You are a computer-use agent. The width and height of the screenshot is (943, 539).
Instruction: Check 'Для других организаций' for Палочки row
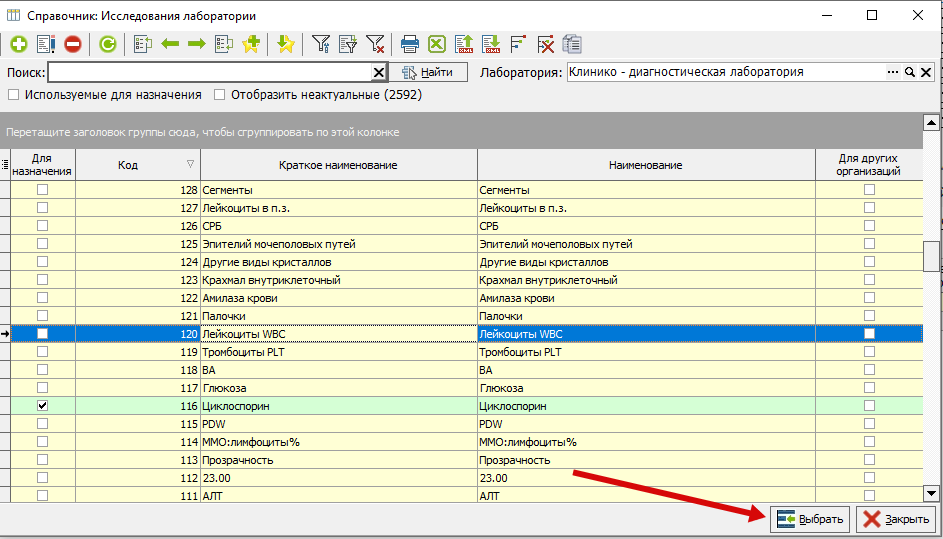click(870, 316)
